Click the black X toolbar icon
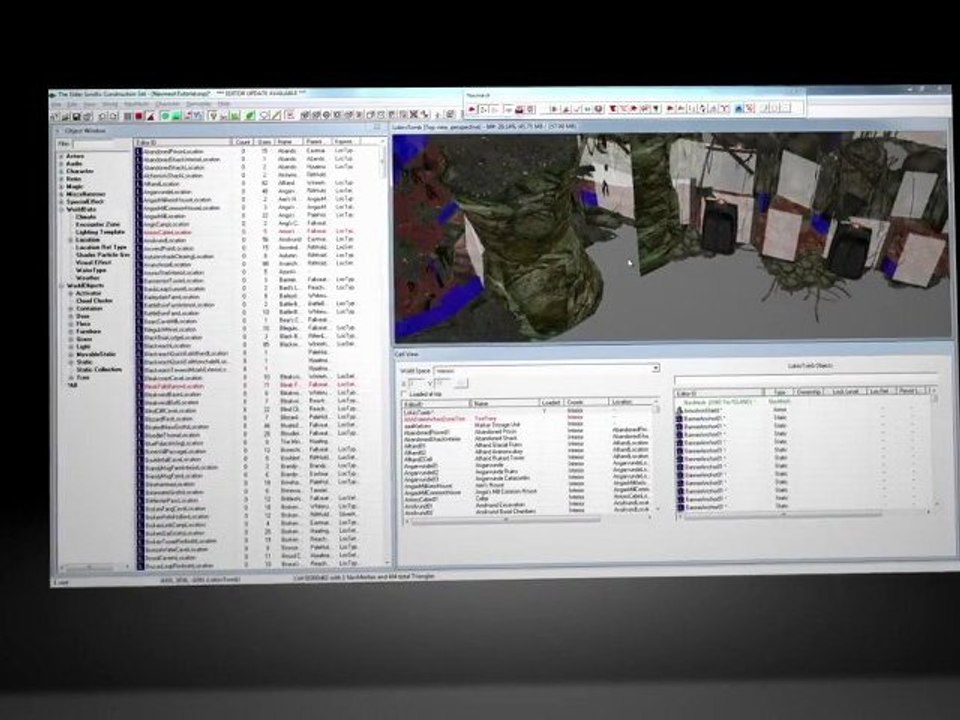This screenshot has height=720, width=960. tap(414, 114)
